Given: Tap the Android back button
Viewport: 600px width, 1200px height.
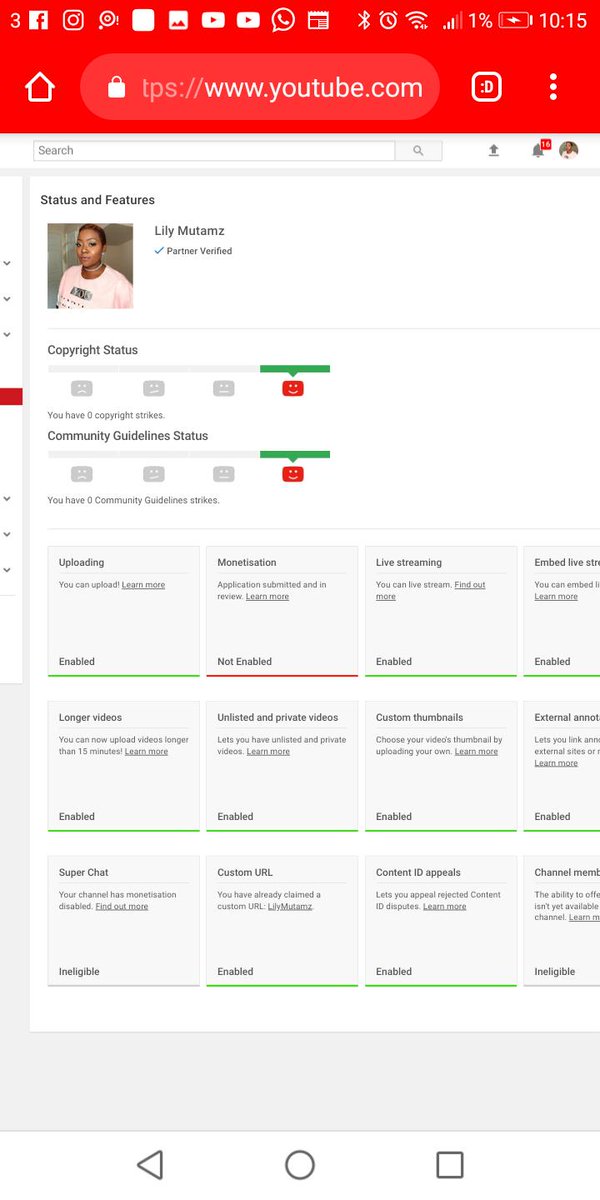Looking at the screenshot, I should point(150,1165).
